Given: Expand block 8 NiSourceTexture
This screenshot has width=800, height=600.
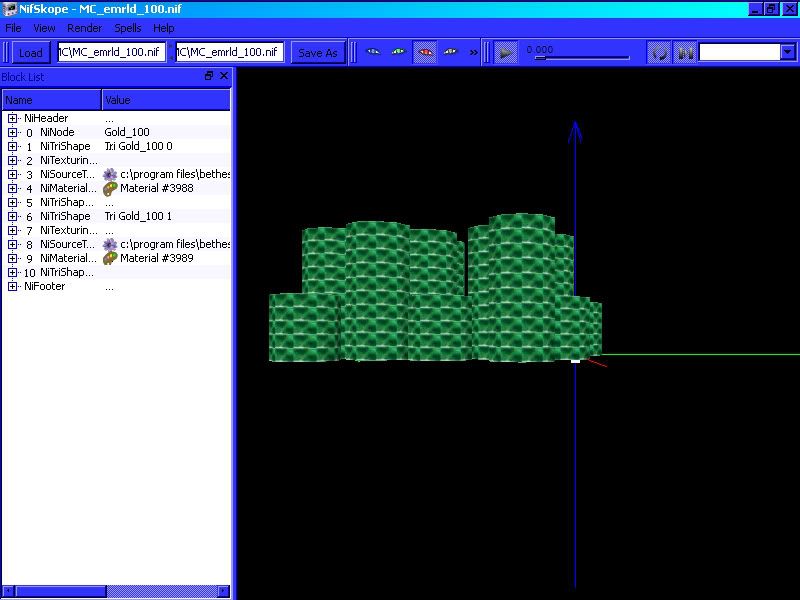Looking at the screenshot, I should coord(12,244).
